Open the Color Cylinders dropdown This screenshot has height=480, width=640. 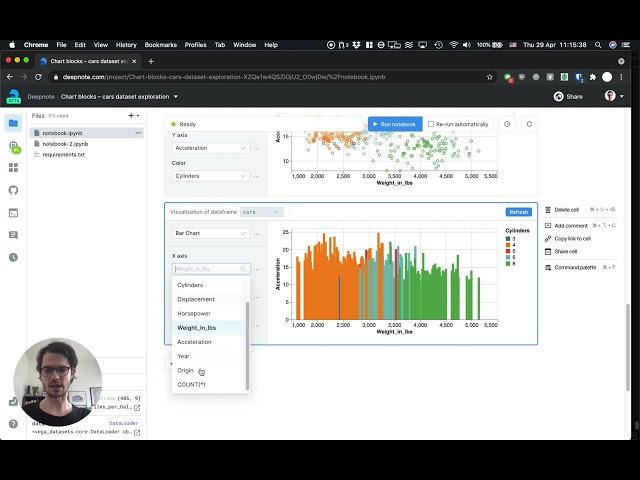211,176
